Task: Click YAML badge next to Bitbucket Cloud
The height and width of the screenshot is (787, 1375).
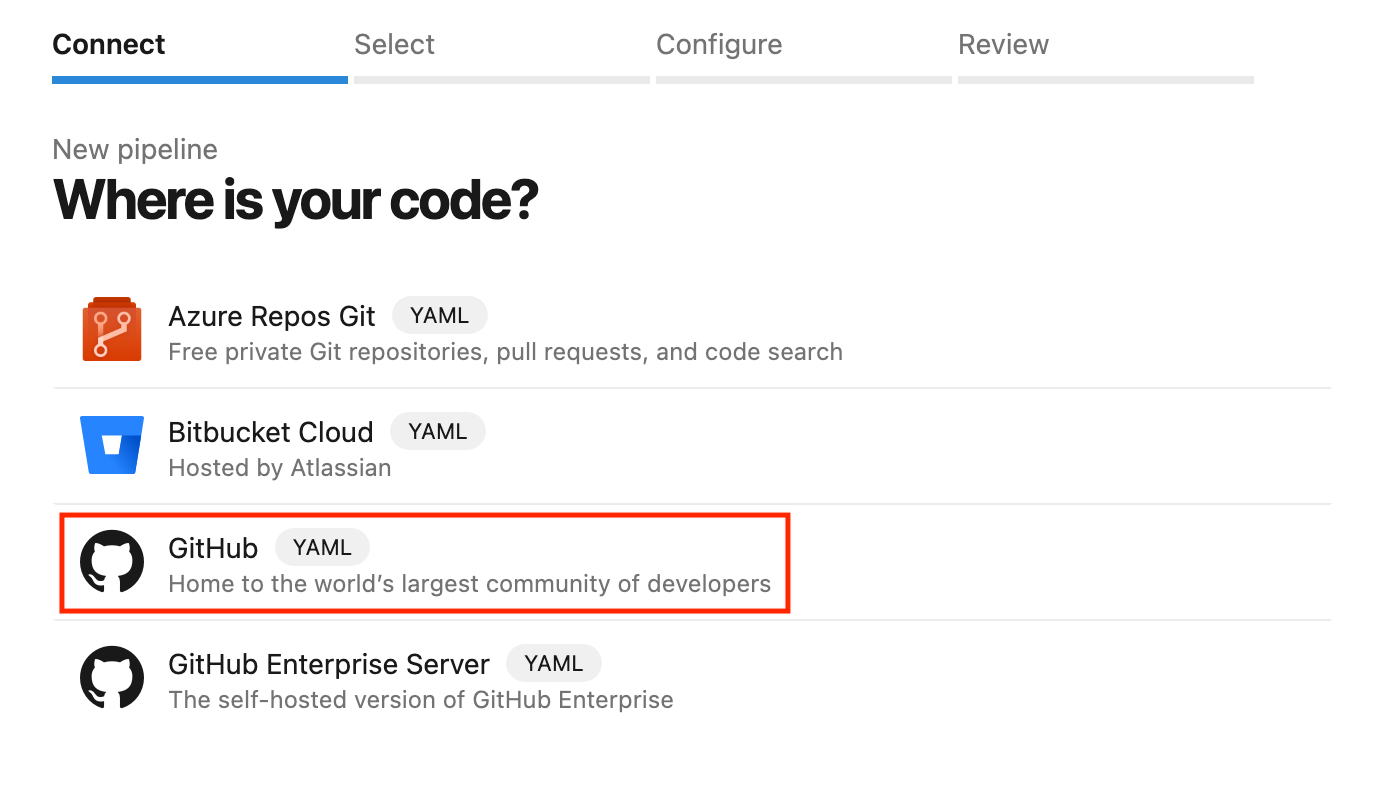Action: click(x=438, y=432)
